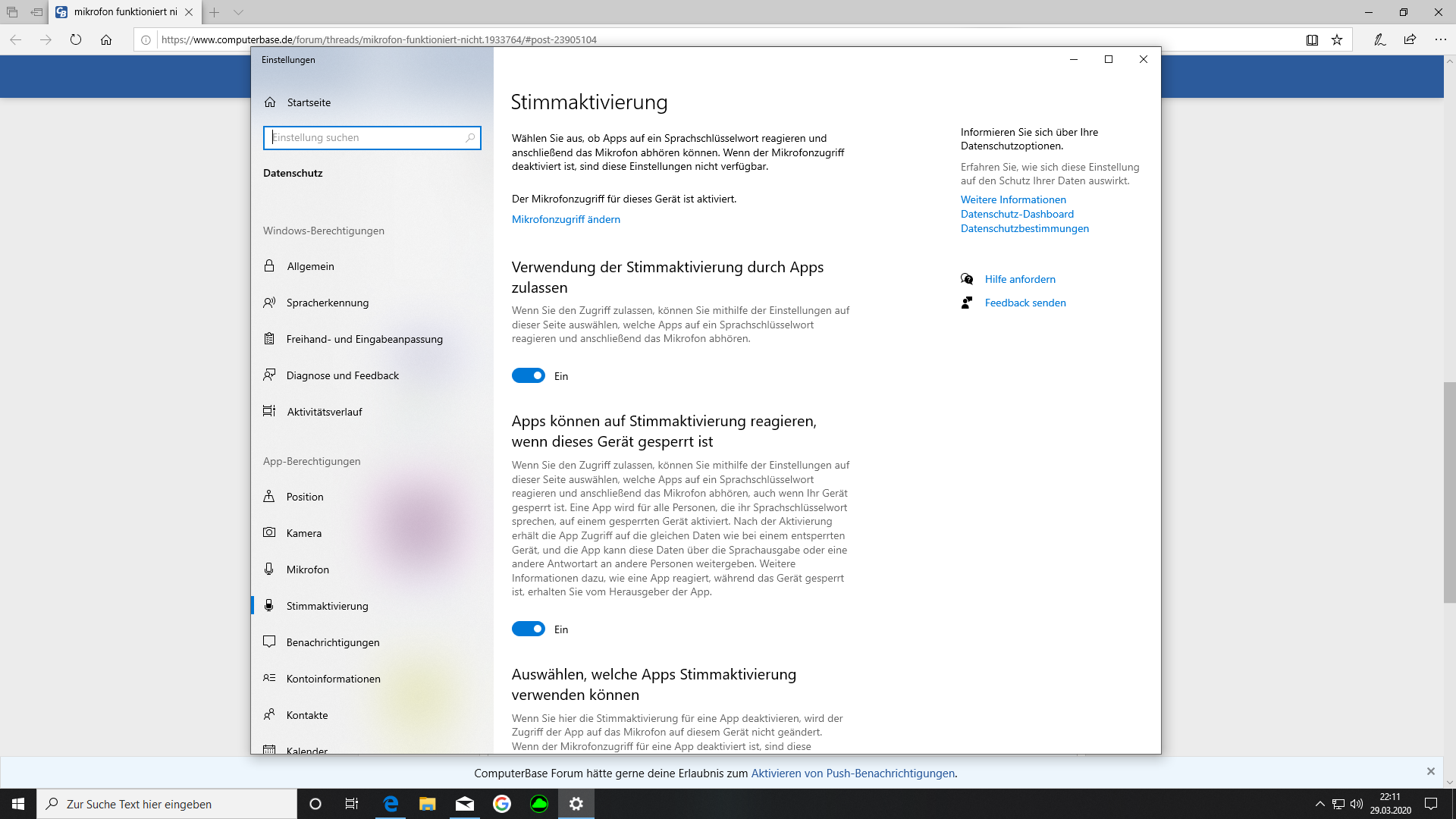Open Spracherkennung settings in the sidebar
1456x819 pixels.
click(325, 303)
